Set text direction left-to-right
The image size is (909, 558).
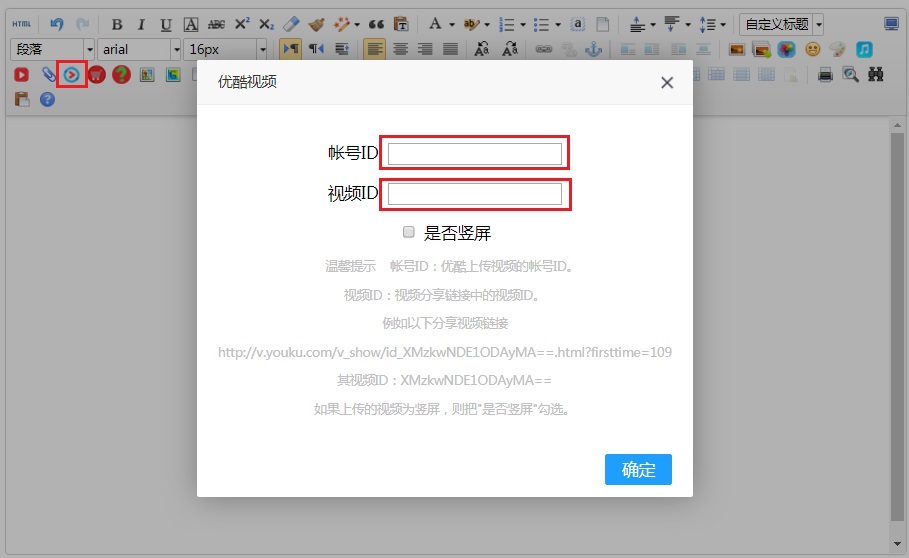pyautogui.click(x=290, y=49)
